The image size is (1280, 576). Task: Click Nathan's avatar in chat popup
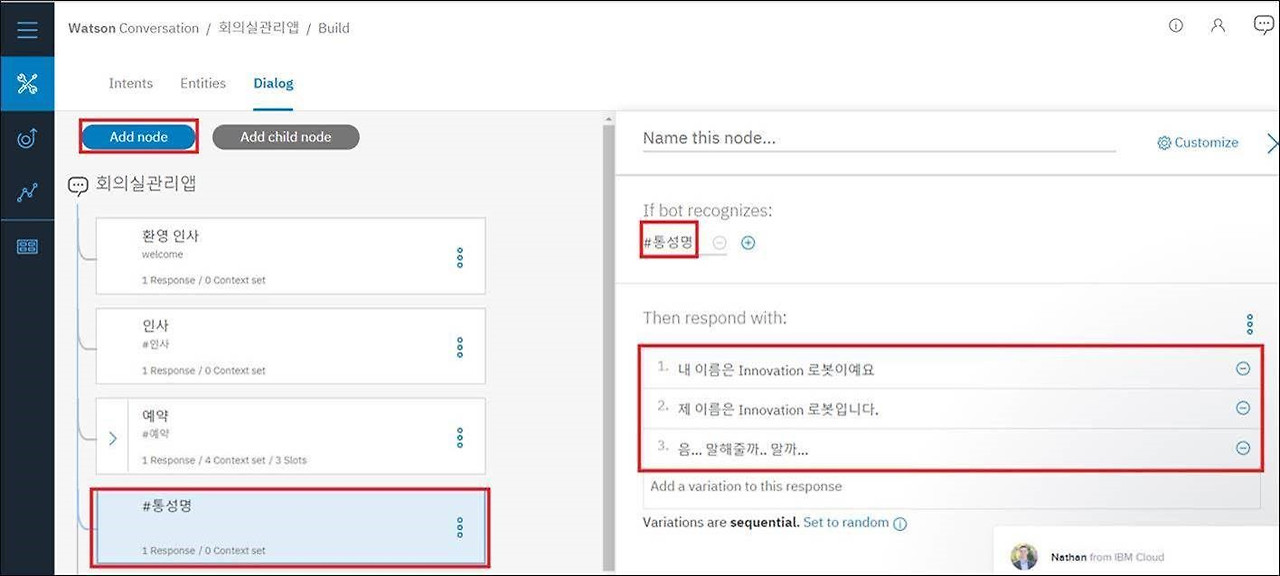pyautogui.click(x=1024, y=557)
